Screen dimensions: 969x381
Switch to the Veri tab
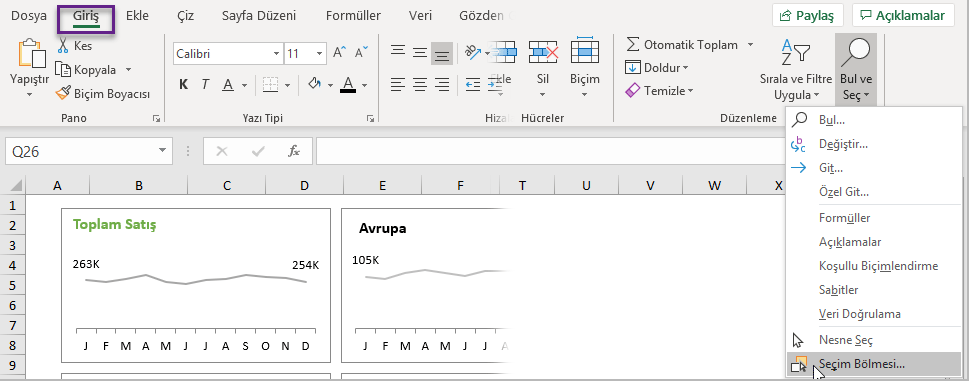pyautogui.click(x=420, y=16)
